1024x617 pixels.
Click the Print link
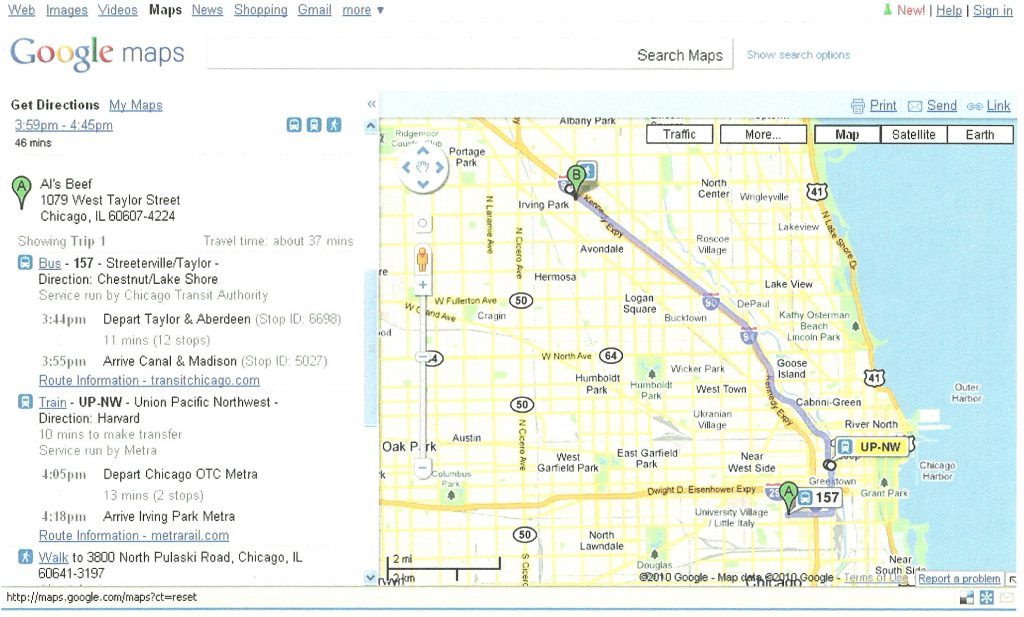tap(883, 106)
